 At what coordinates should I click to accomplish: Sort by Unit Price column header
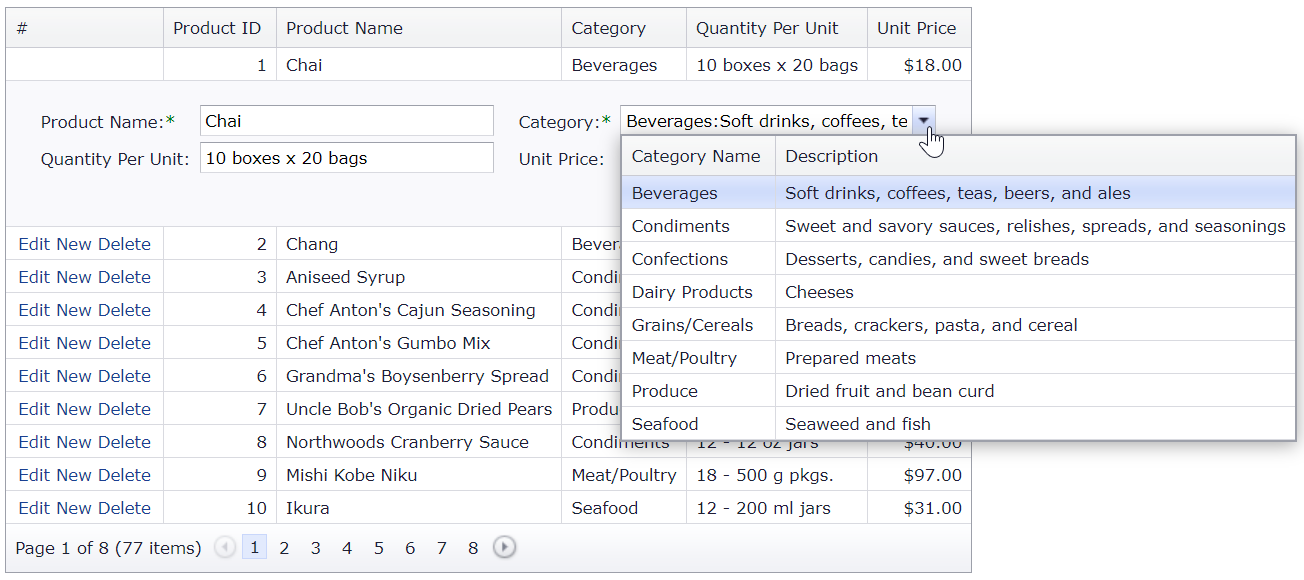pos(916,28)
